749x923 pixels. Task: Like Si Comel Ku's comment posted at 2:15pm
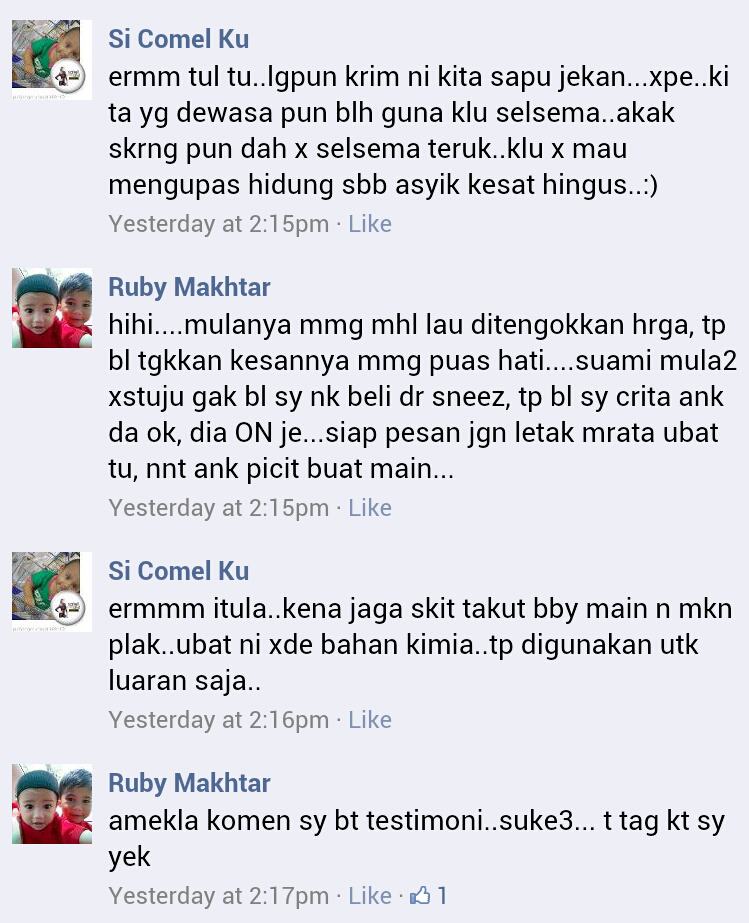(370, 224)
